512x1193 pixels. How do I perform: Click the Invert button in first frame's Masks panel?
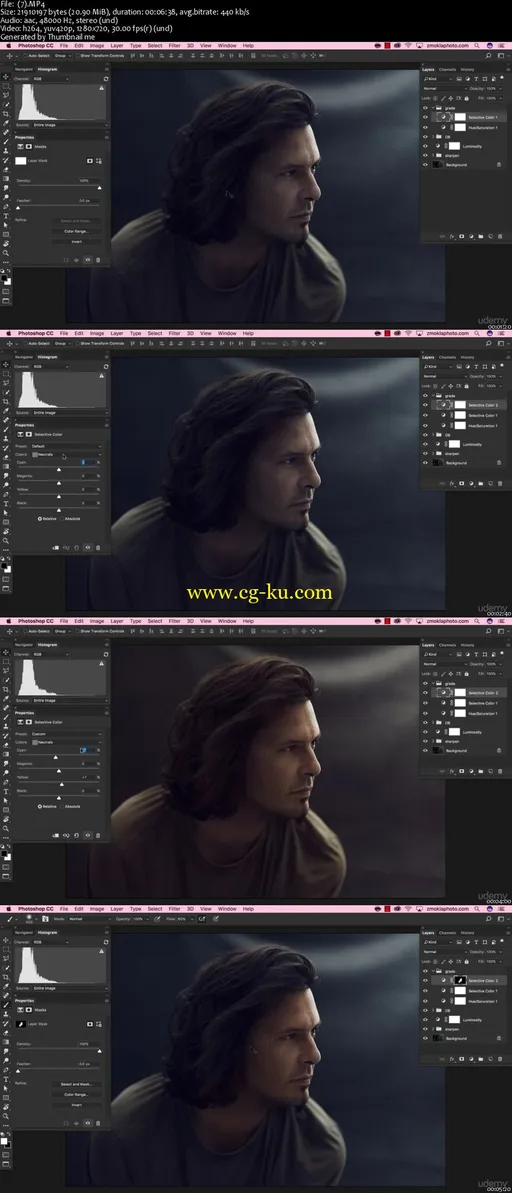pos(77,242)
